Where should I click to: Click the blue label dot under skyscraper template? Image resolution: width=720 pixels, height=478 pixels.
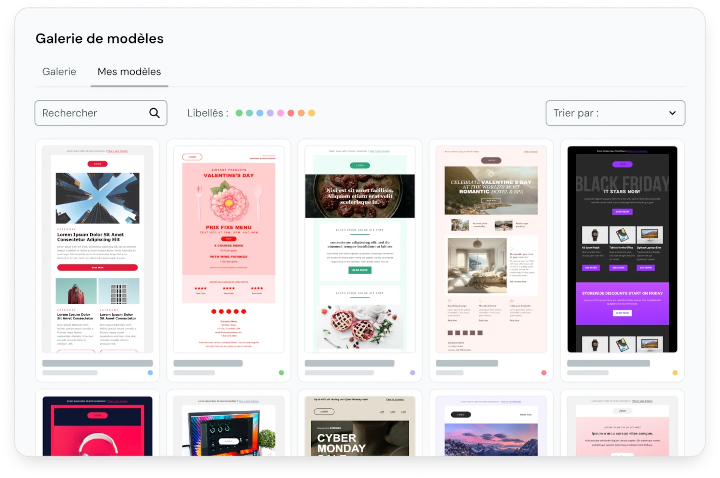(150, 372)
